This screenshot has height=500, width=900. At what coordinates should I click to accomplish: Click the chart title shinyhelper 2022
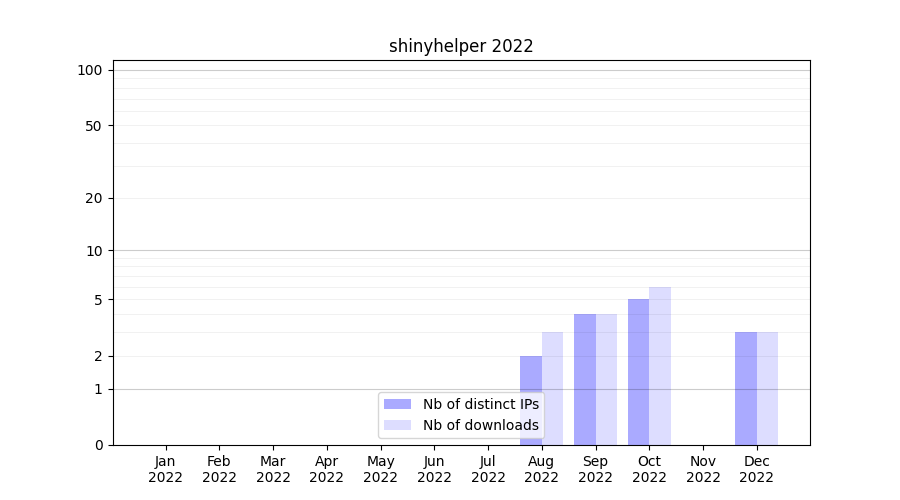[x=461, y=46]
